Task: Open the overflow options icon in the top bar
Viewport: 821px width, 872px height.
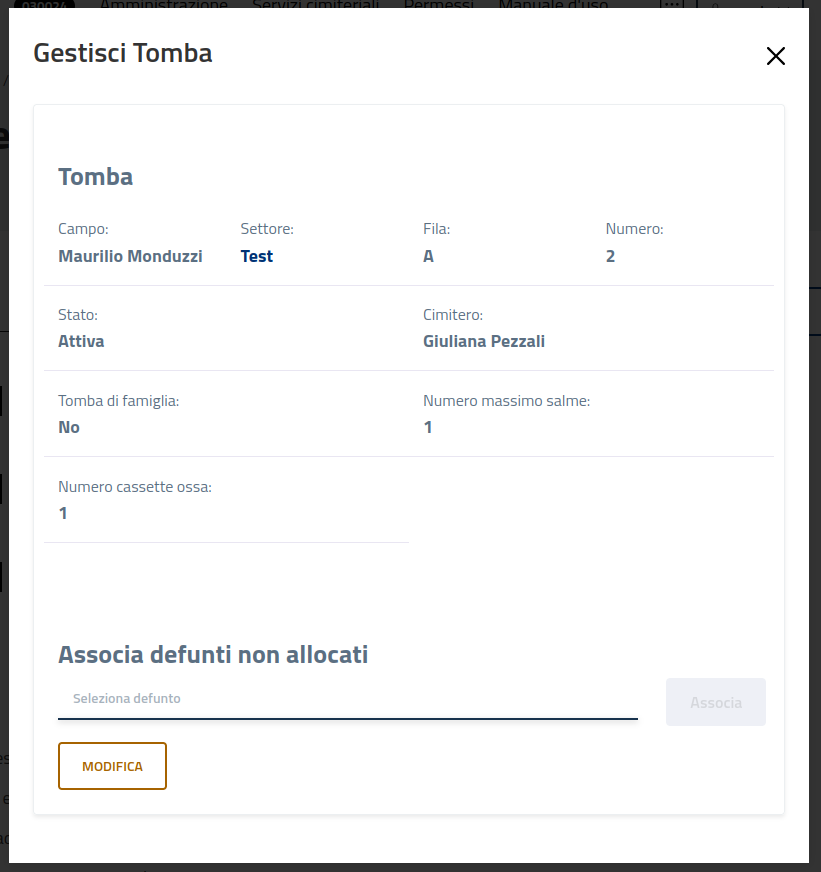Action: coord(673,4)
